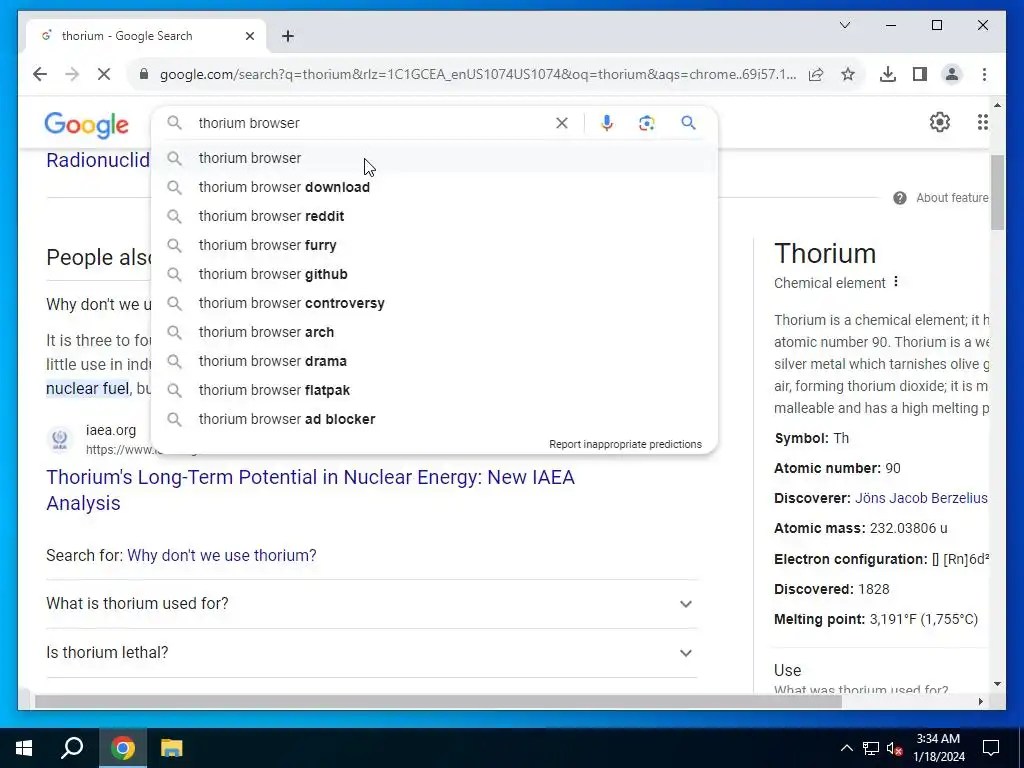
Task: Open Jöns Jacob Berzelius link
Action: click(921, 498)
